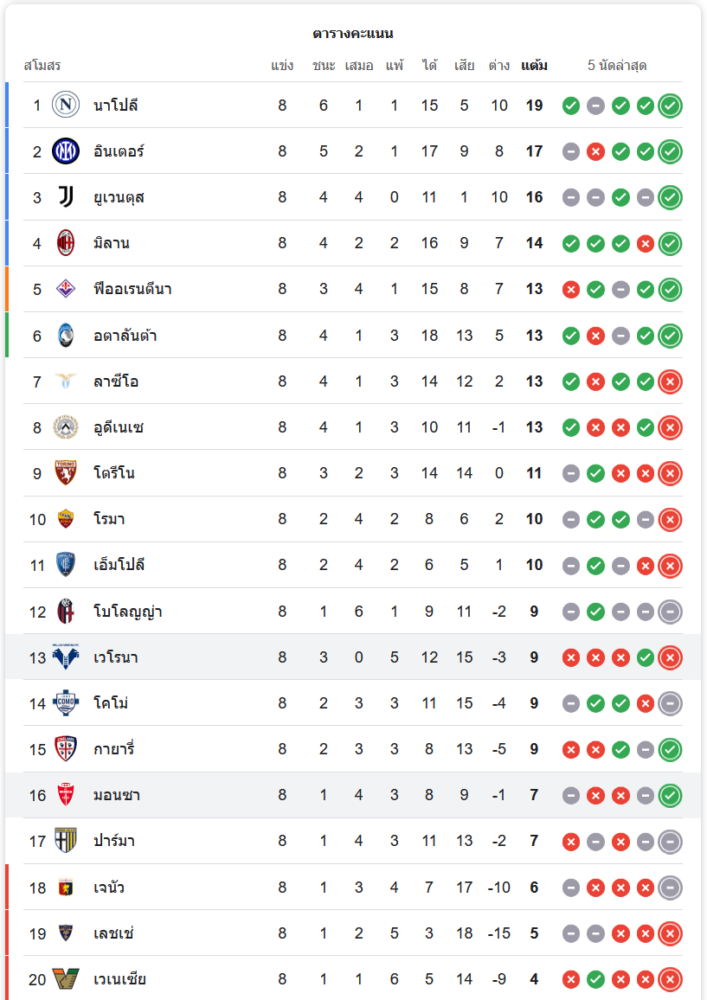
Task: Select the Roma club crest icon
Action: (x=66, y=519)
